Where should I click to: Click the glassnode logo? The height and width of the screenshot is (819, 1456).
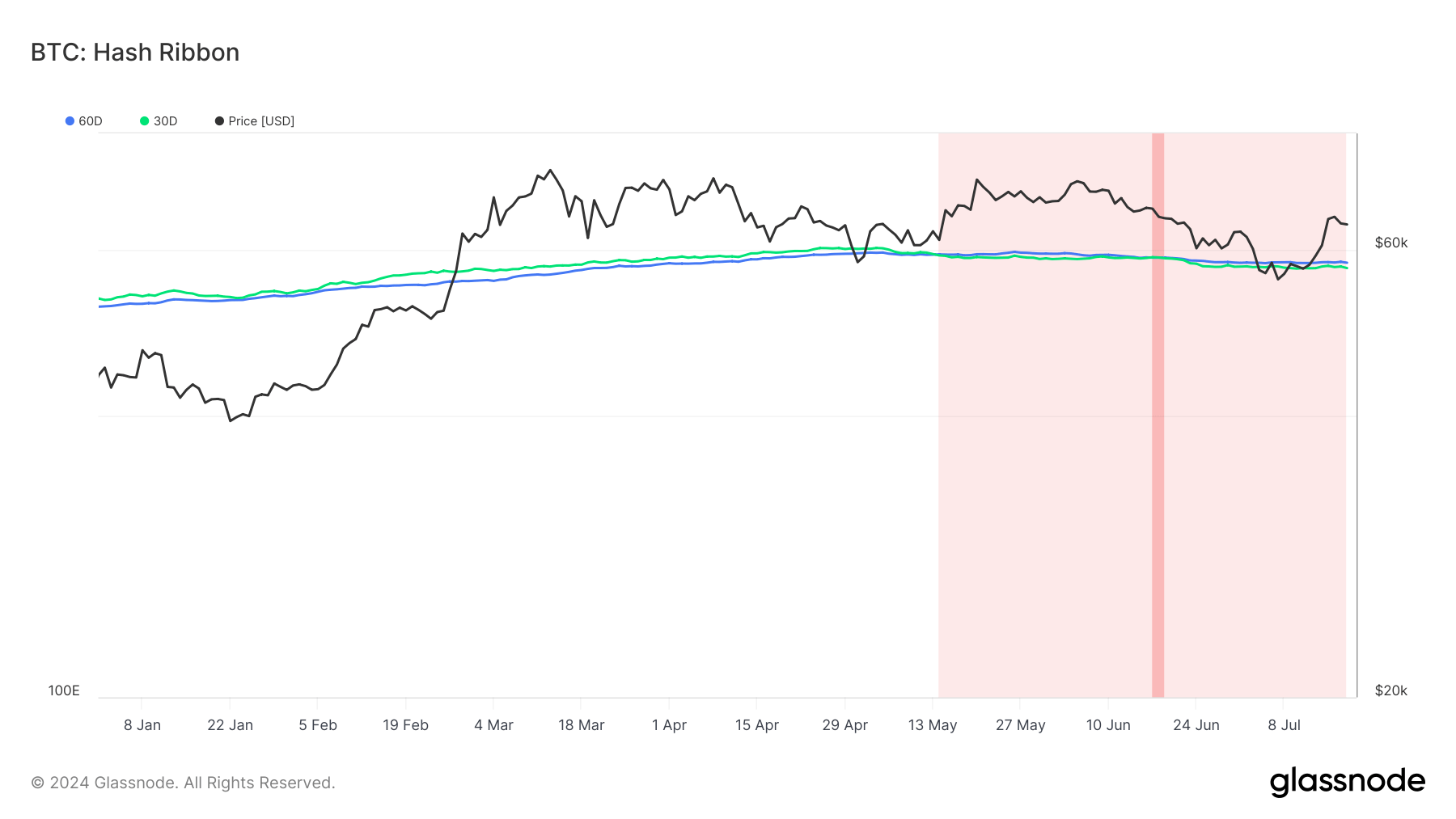point(1347,782)
